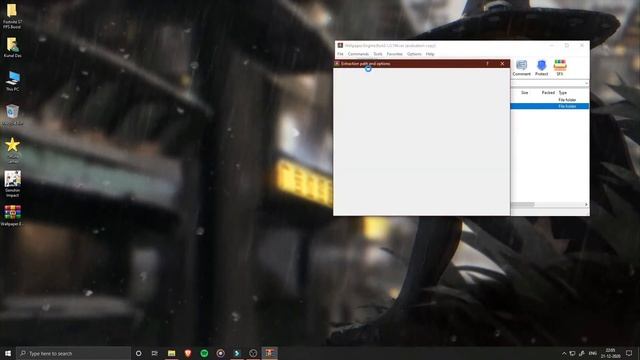Open the File menu in WinRAR

pos(340,54)
